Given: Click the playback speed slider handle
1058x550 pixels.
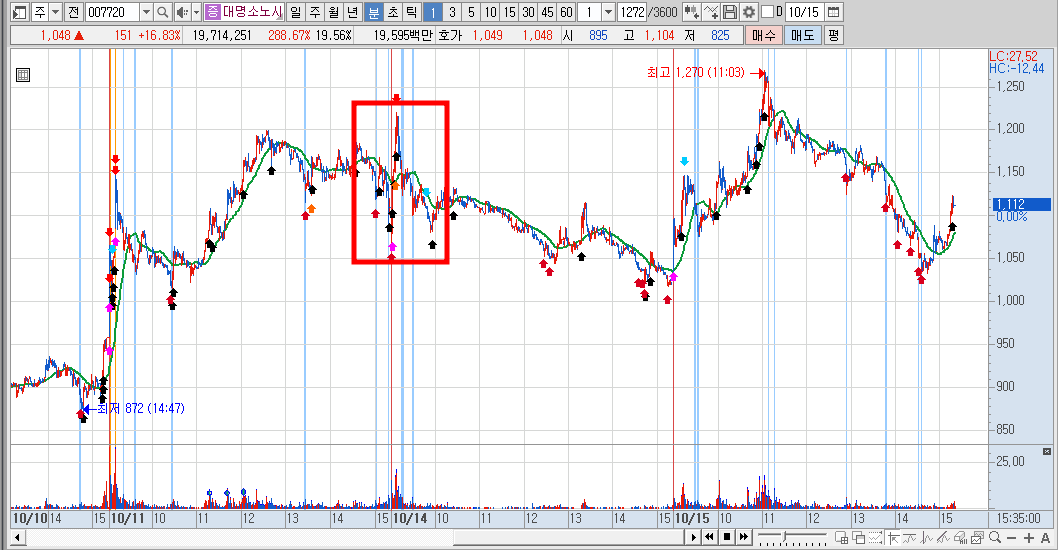Looking at the screenshot, I should [x=784, y=537].
